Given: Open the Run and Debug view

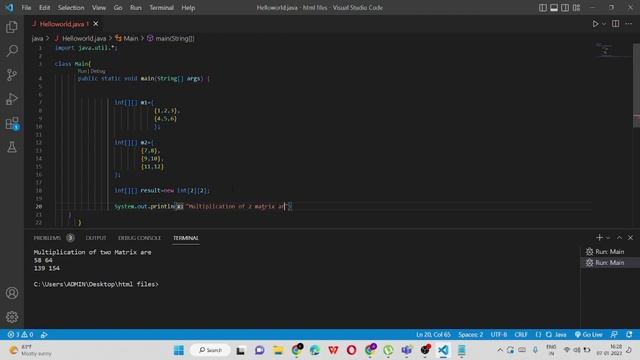Looking at the screenshot, I should pos(12,99).
